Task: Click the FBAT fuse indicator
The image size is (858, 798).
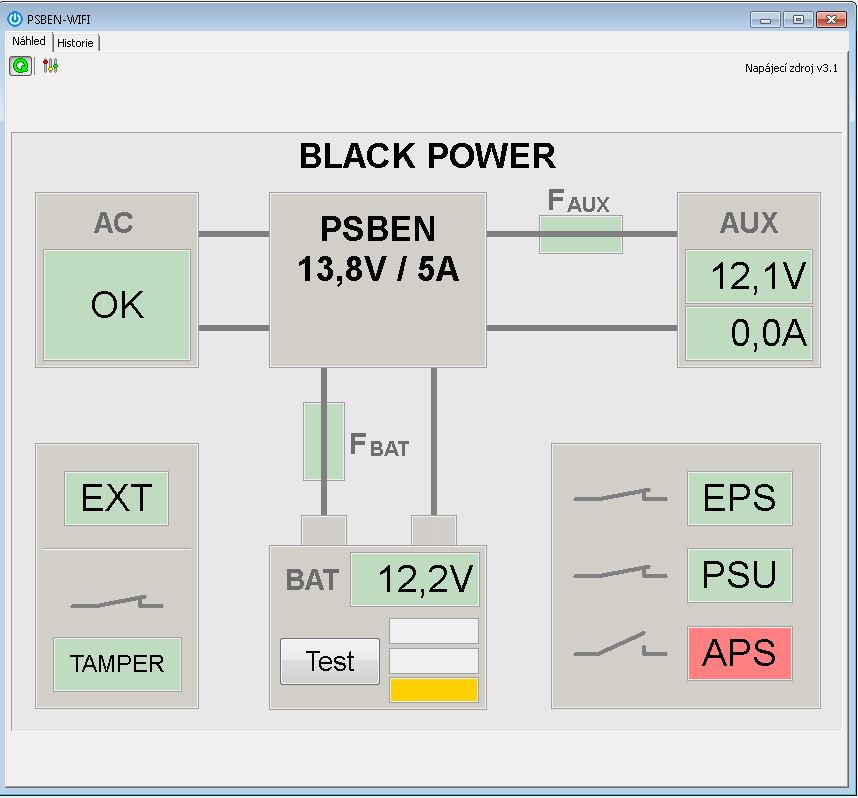Action: click(324, 441)
